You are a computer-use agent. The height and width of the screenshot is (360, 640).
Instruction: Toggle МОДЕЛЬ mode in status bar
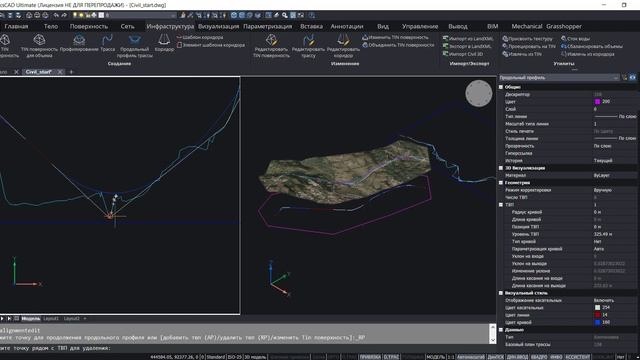tap(435, 357)
